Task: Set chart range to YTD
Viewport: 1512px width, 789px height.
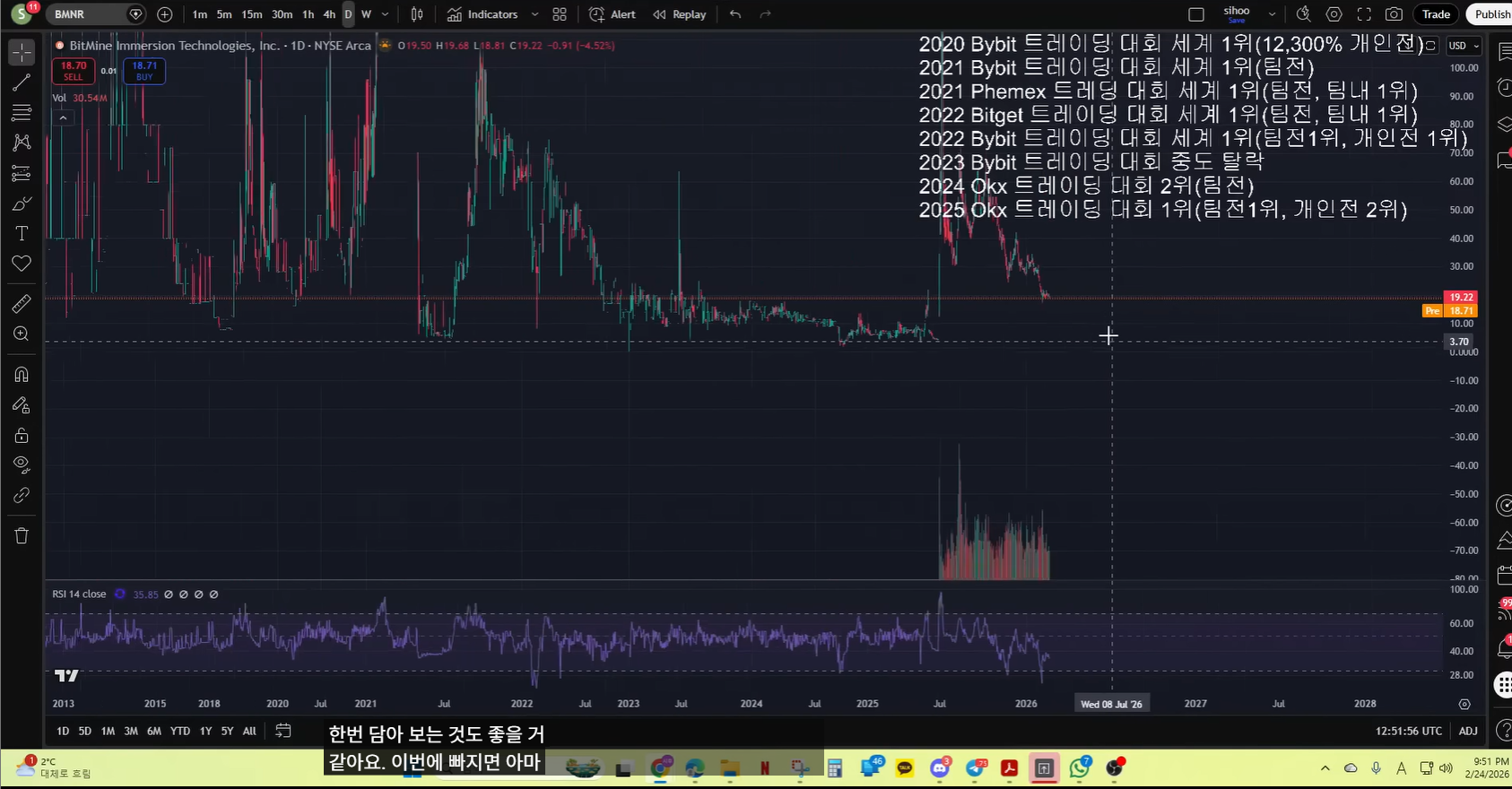Action: pyautogui.click(x=180, y=731)
